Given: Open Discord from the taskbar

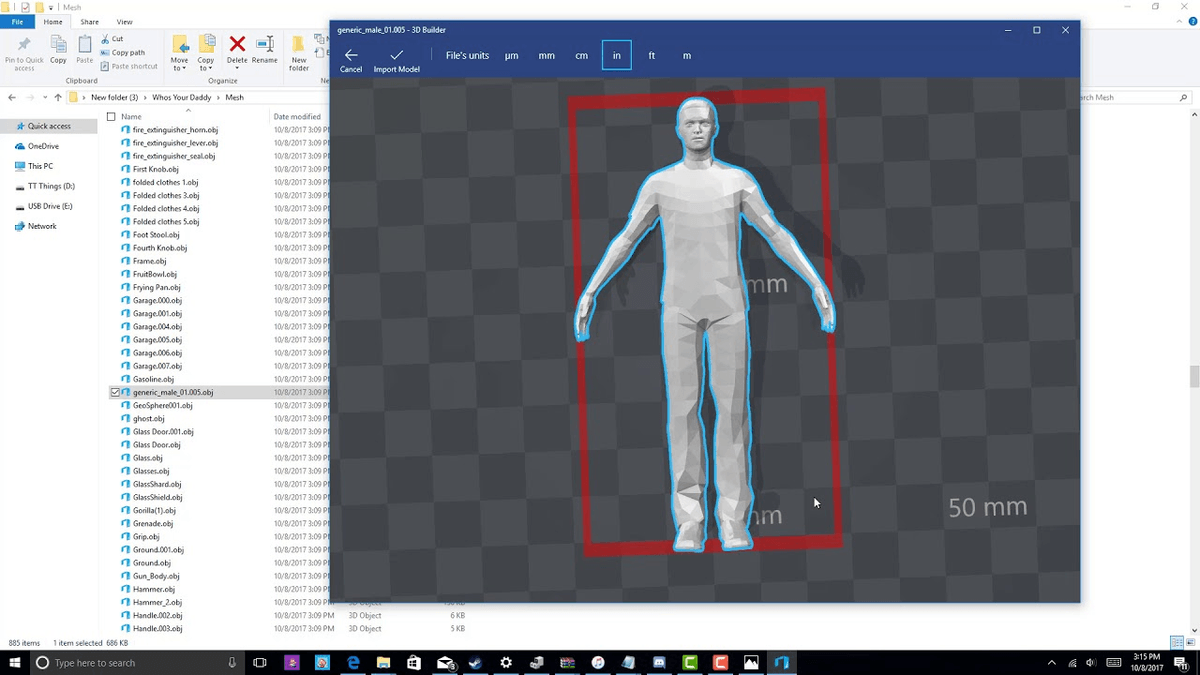Looking at the screenshot, I should click(x=659, y=662).
